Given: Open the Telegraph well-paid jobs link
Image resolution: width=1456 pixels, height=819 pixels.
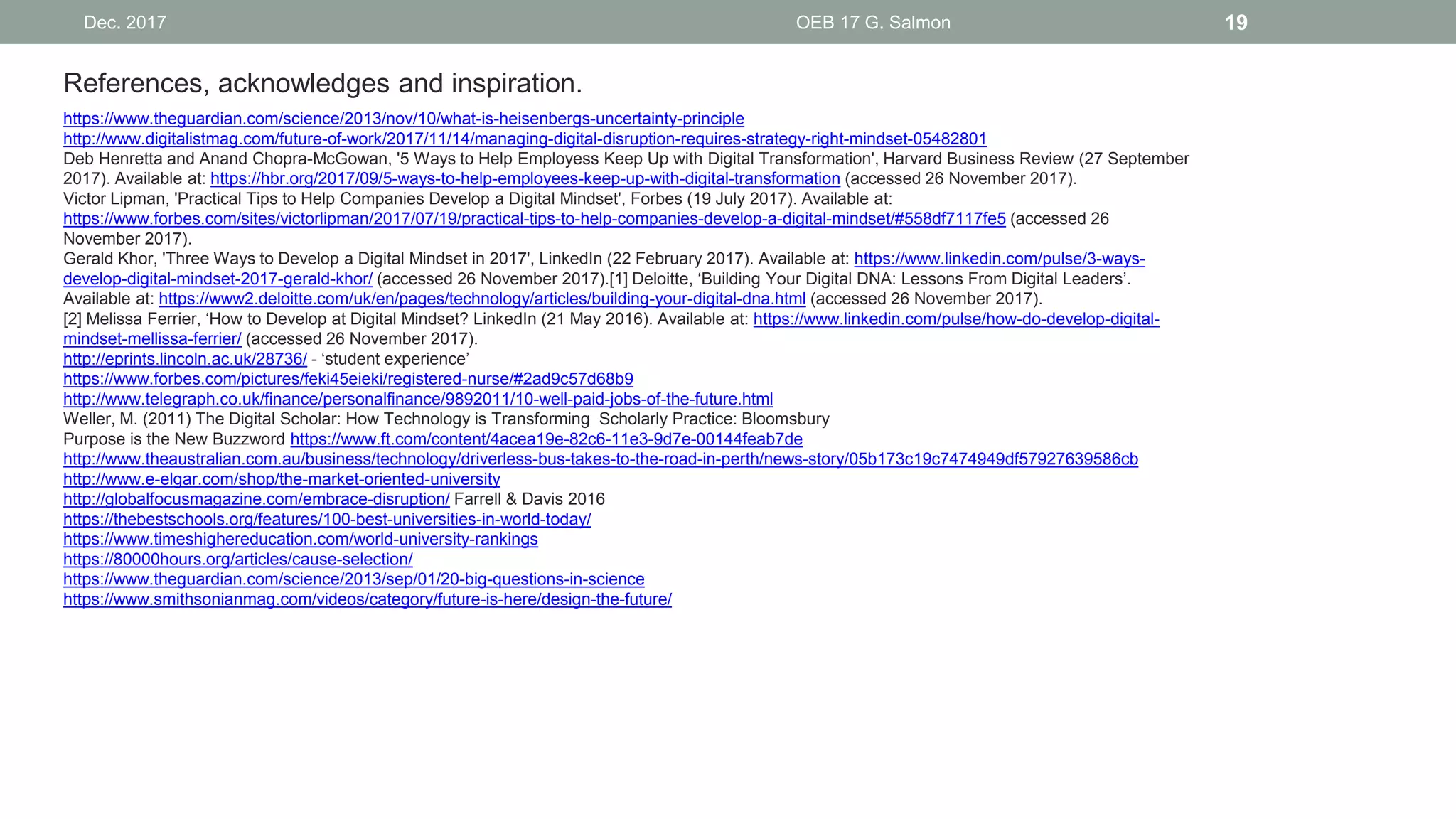Looking at the screenshot, I should [417, 399].
